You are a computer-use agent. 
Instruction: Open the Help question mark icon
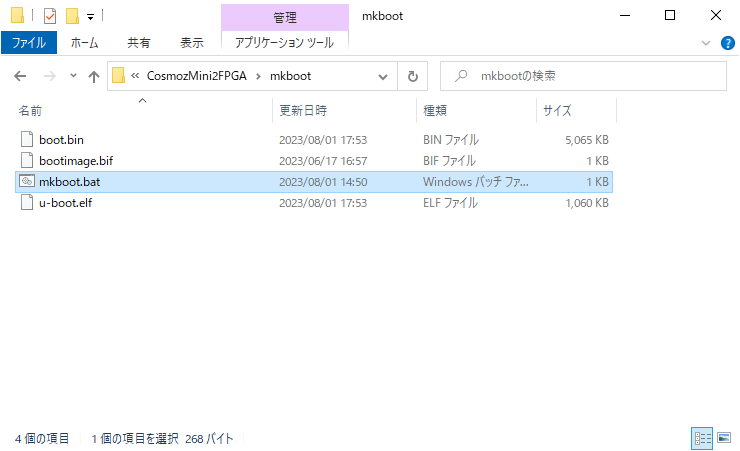coord(727,42)
